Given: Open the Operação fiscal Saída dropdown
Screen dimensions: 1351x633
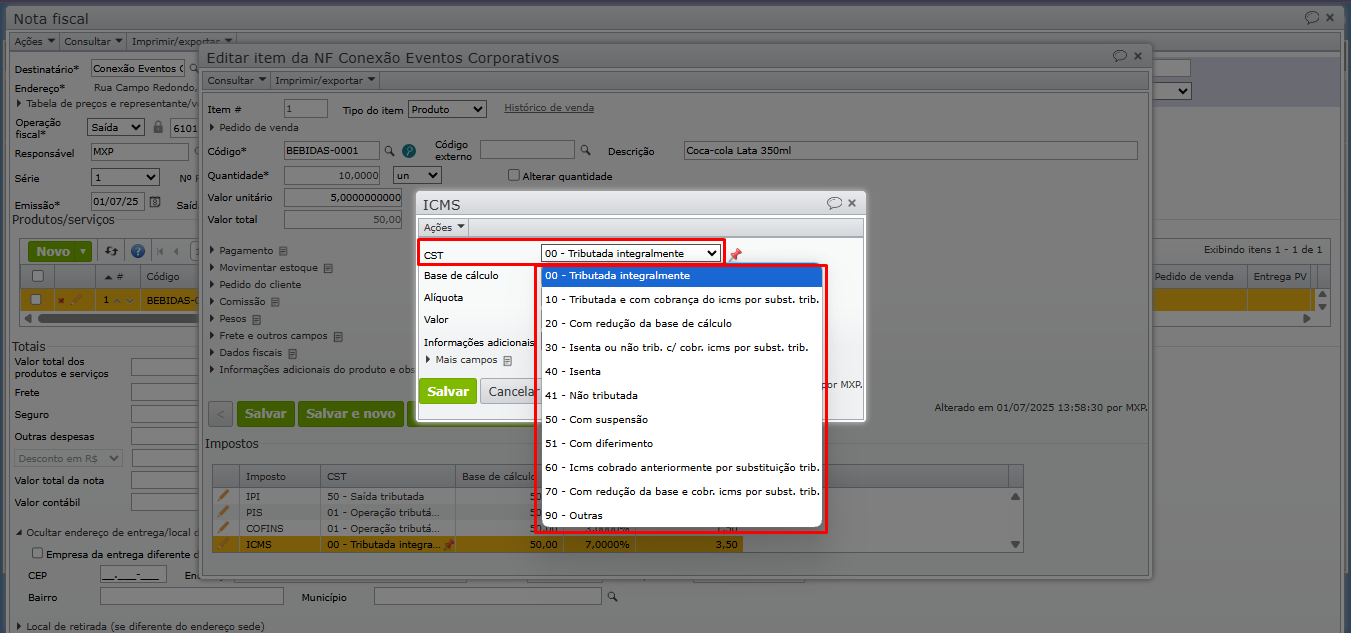Looking at the screenshot, I should [x=117, y=127].
